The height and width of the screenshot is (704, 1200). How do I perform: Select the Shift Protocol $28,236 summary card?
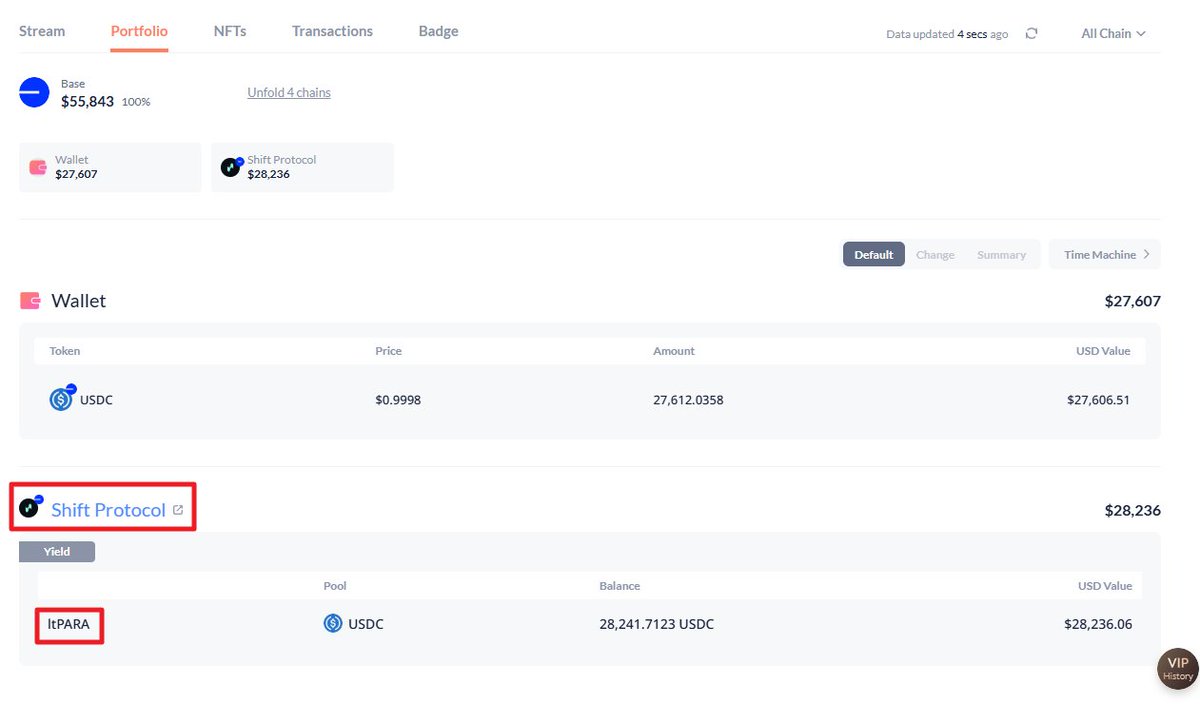(302, 167)
